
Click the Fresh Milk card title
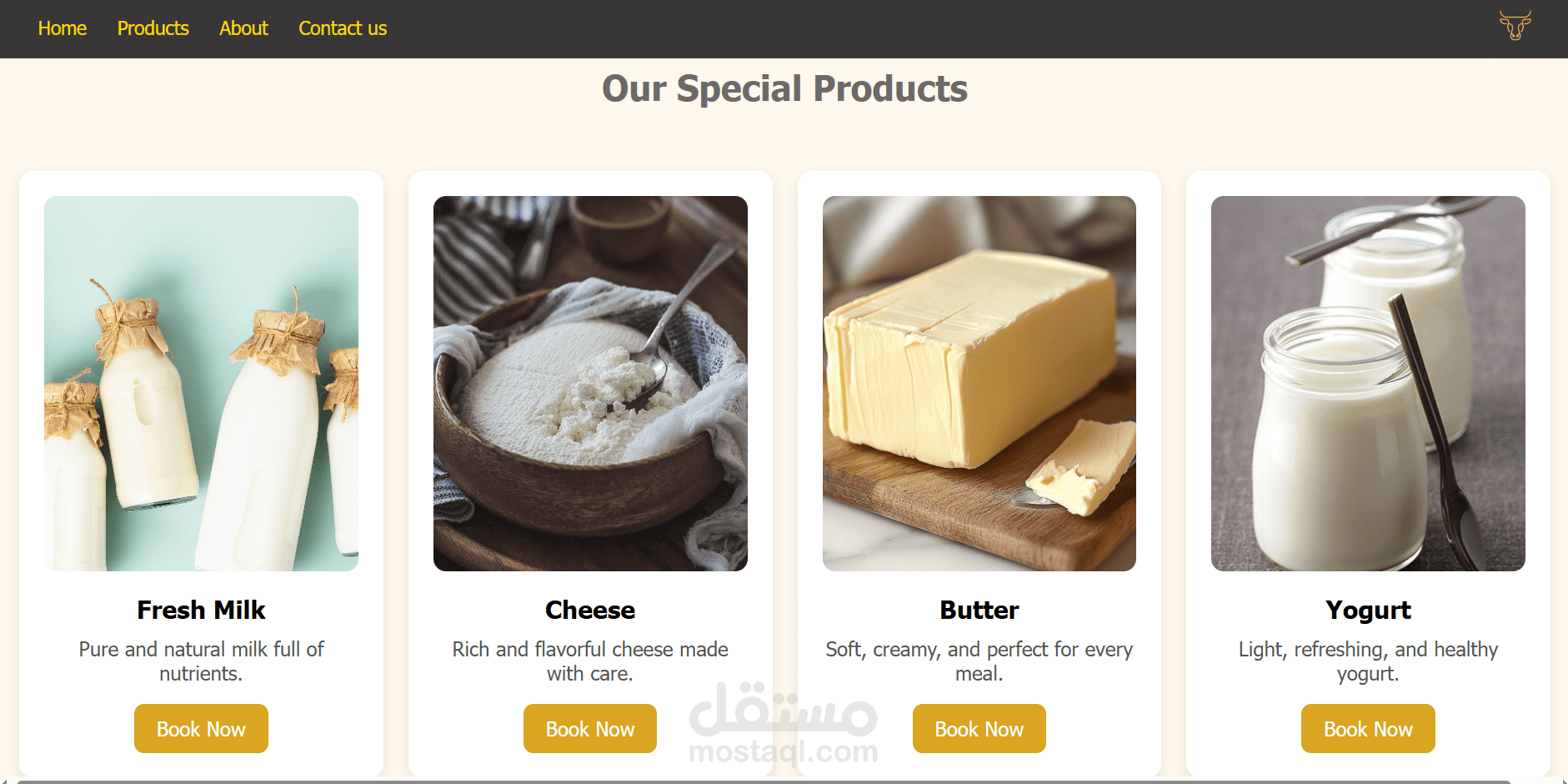click(201, 610)
